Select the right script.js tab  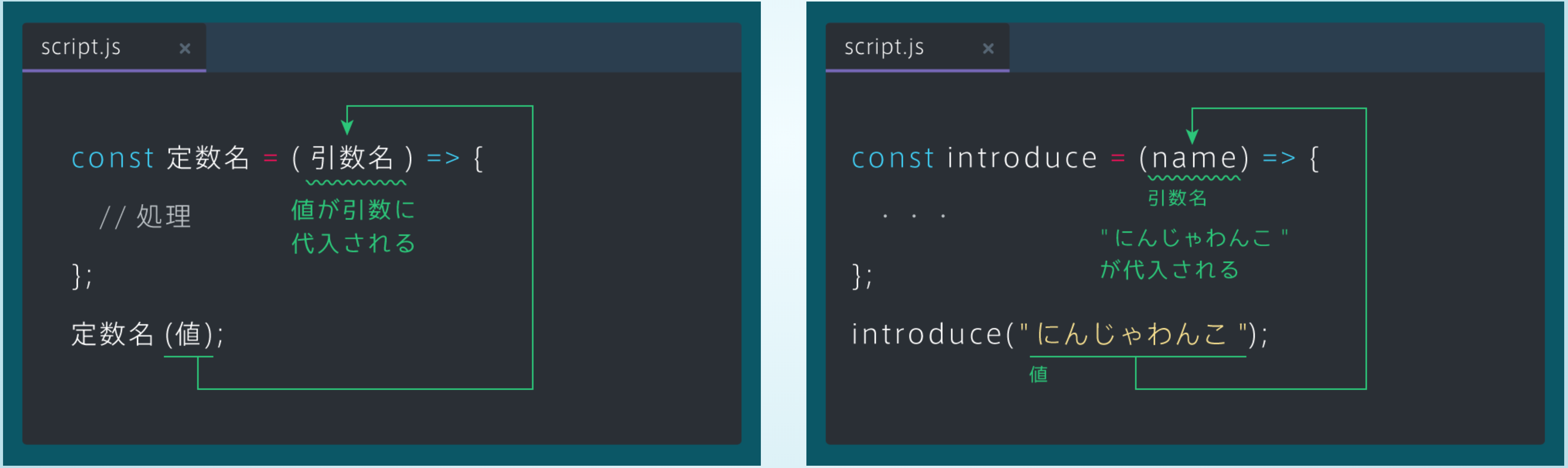click(x=884, y=47)
